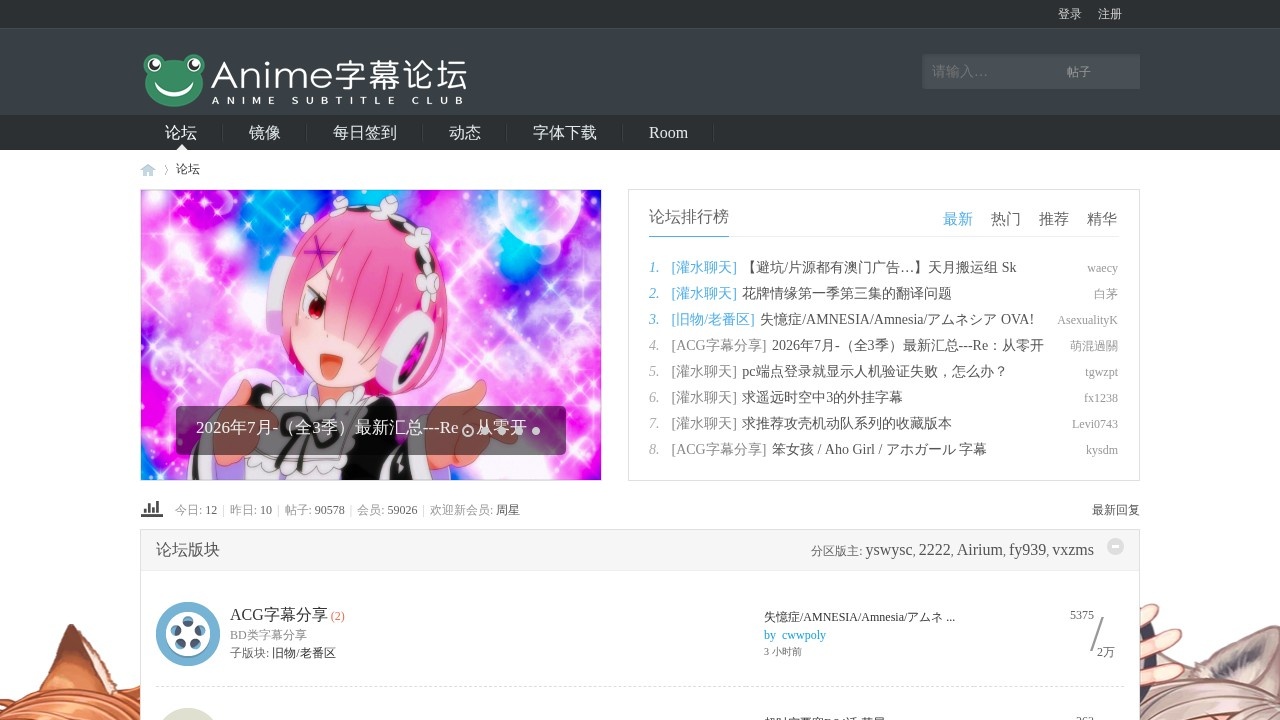Go to home via breadcrumb house icon
1280x720 pixels.
tap(148, 170)
